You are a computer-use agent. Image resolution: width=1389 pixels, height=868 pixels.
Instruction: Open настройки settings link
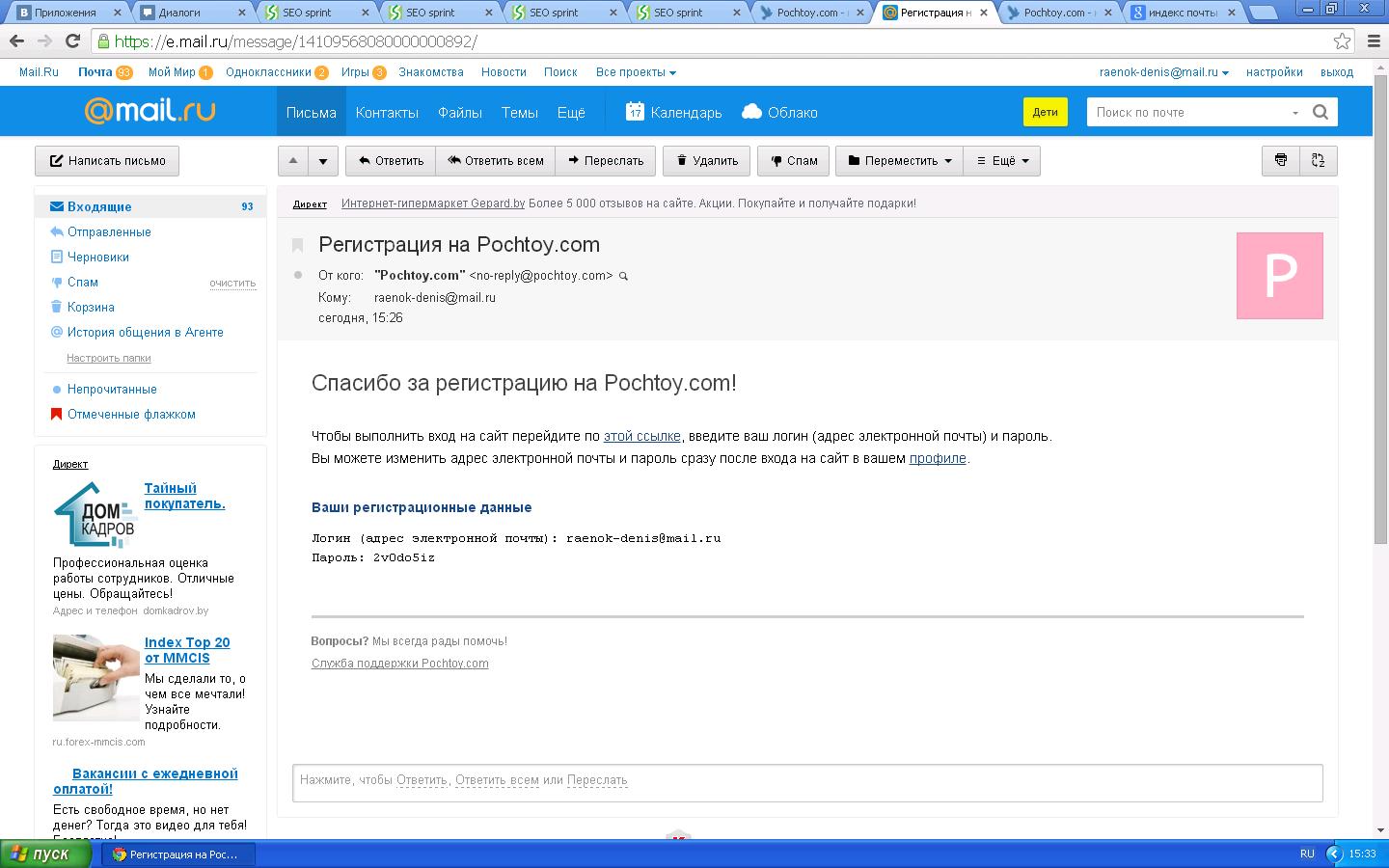click(x=1274, y=72)
